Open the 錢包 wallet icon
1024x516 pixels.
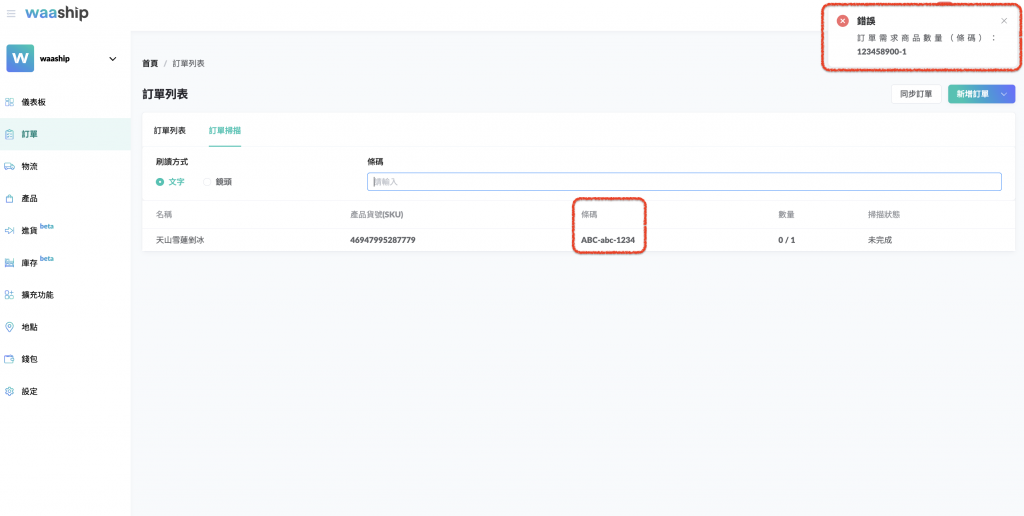(9, 359)
